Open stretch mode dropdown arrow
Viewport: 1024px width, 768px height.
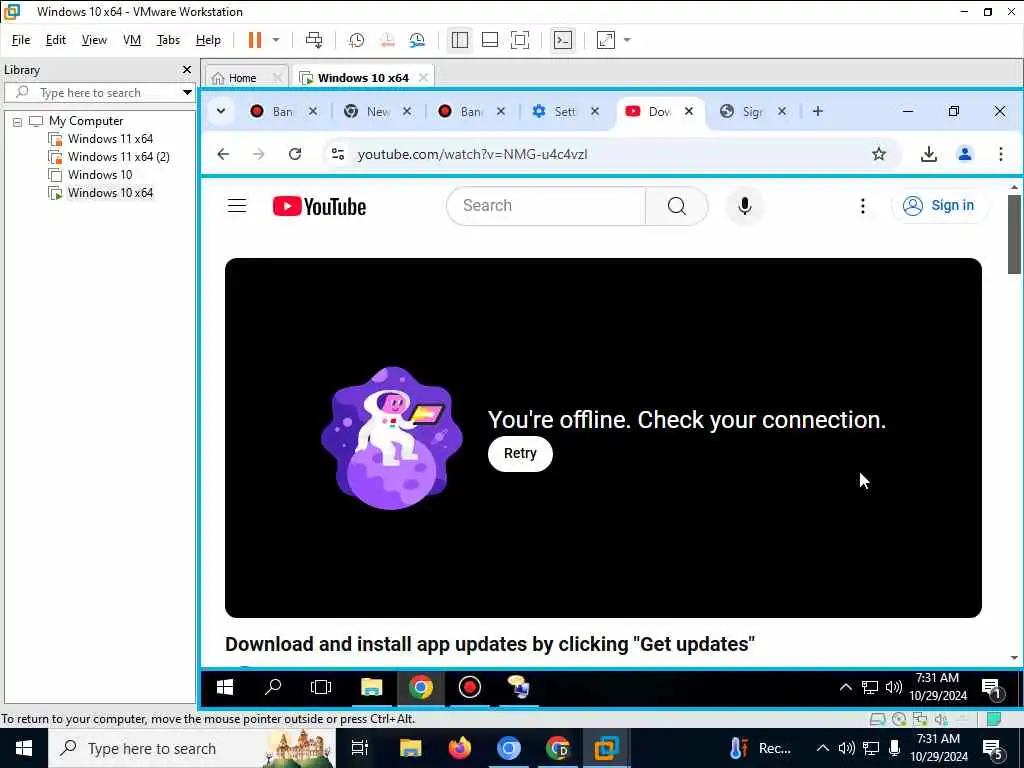[x=627, y=40]
